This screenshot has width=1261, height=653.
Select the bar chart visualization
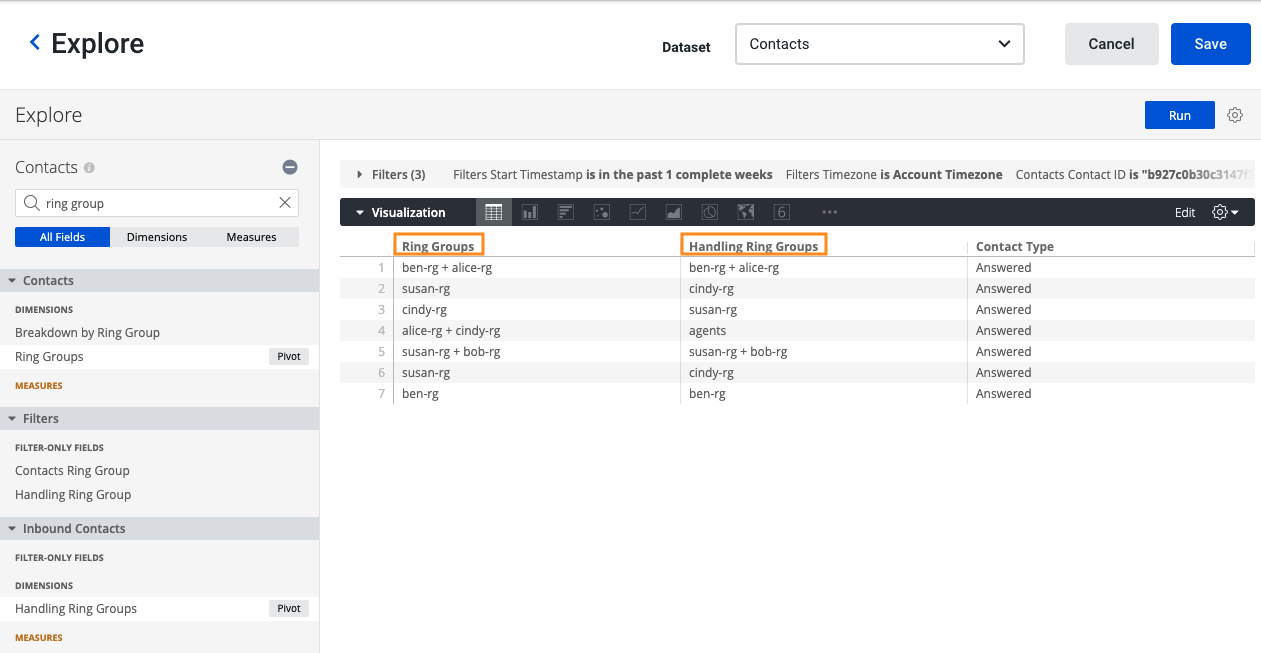pyautogui.click(x=565, y=211)
